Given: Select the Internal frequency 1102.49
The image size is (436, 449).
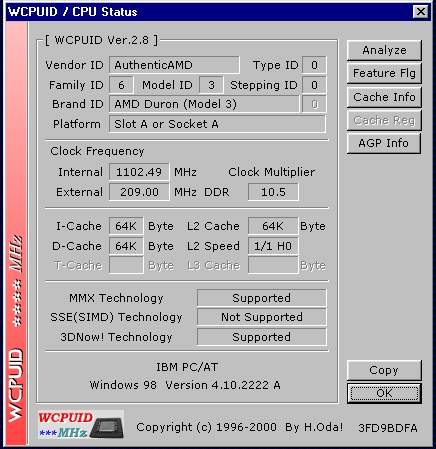Looking at the screenshot, I should coord(139,172).
